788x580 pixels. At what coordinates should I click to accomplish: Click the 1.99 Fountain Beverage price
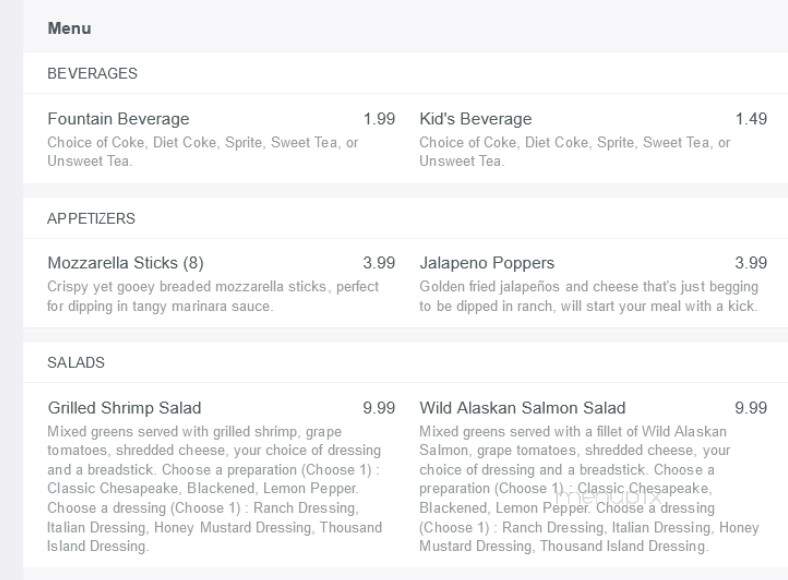coord(379,119)
